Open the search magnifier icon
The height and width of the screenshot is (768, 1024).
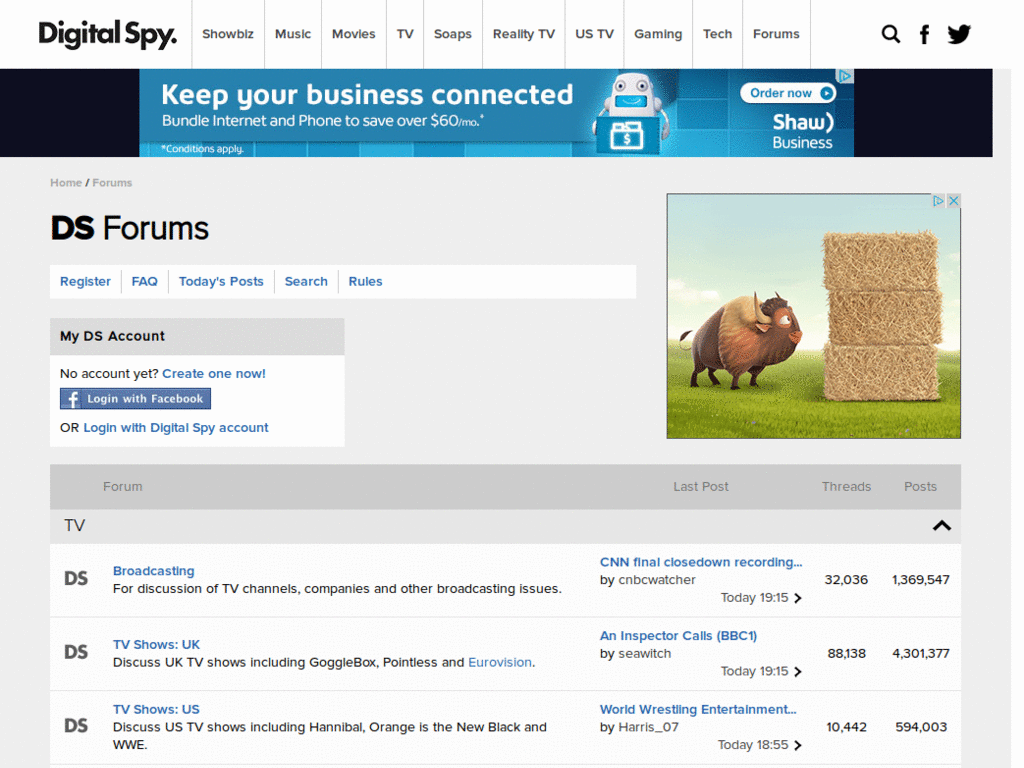890,34
